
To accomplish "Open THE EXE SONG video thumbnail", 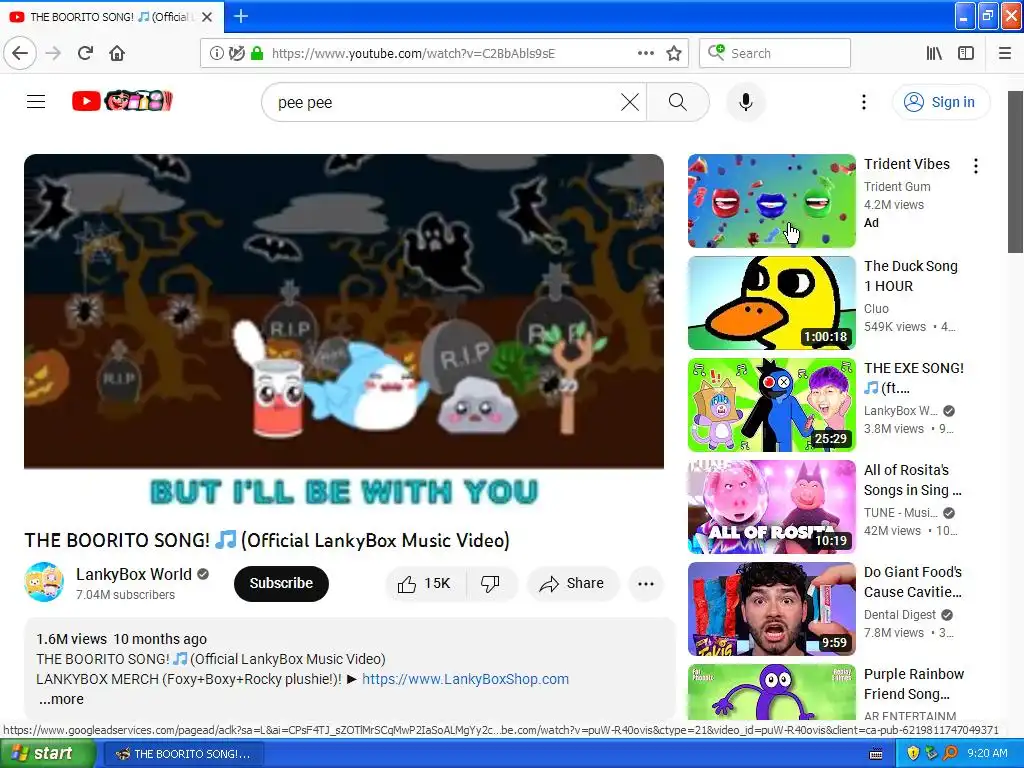I will point(771,405).
